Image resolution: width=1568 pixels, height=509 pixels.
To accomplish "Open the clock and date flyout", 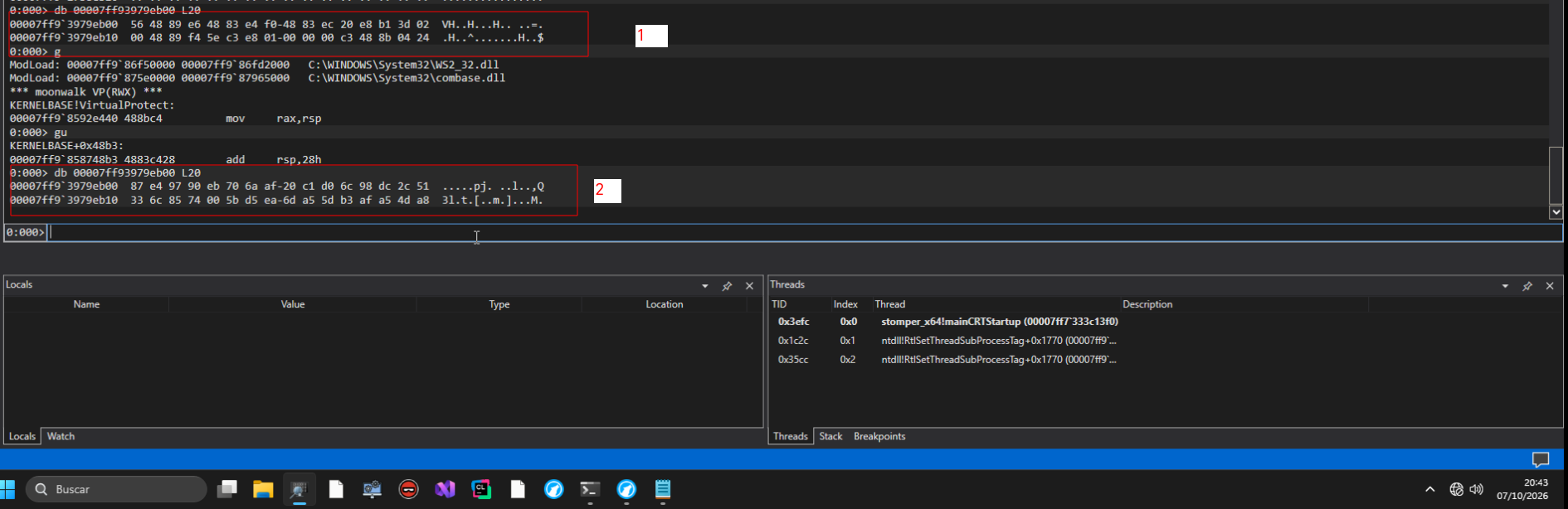I will tap(1522, 489).
